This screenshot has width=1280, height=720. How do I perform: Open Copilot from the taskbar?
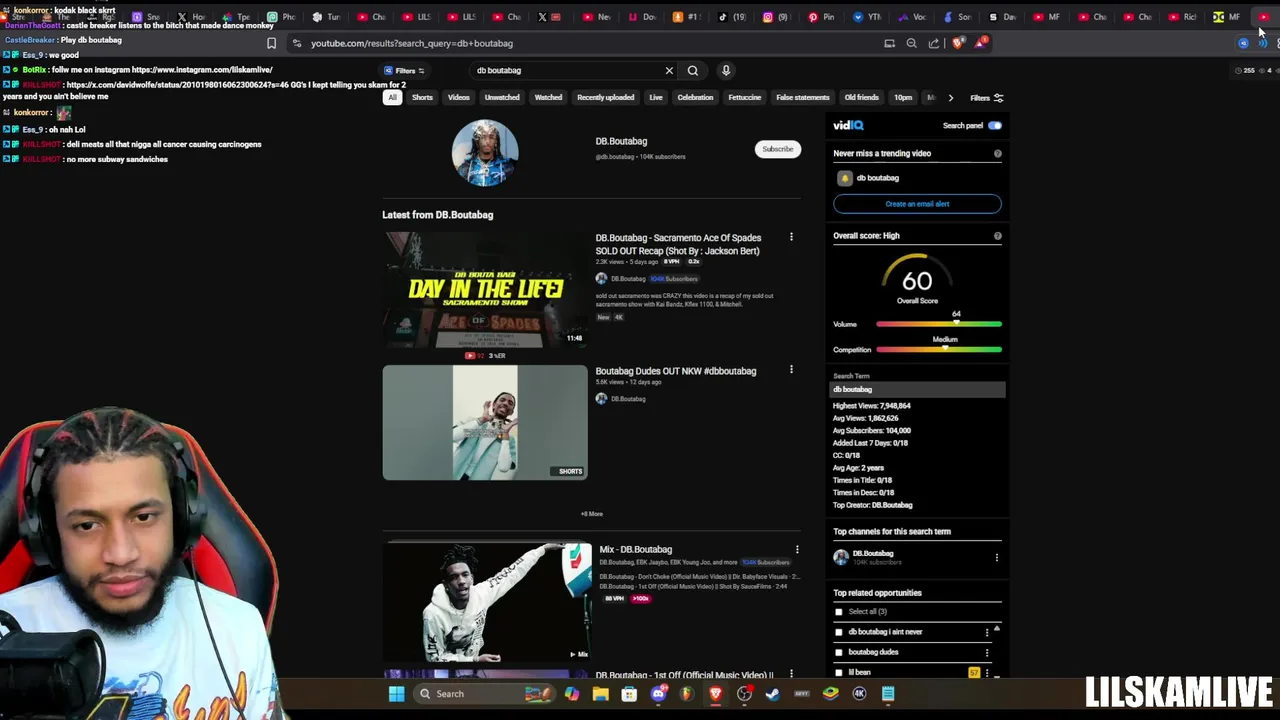click(571, 694)
